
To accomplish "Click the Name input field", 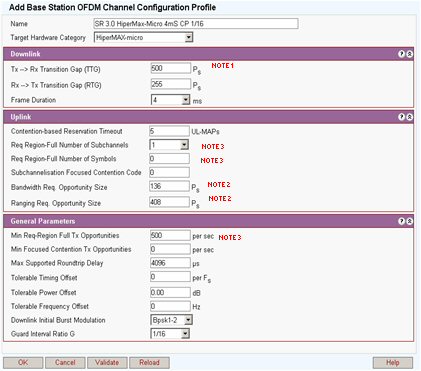I will tap(196, 24).
